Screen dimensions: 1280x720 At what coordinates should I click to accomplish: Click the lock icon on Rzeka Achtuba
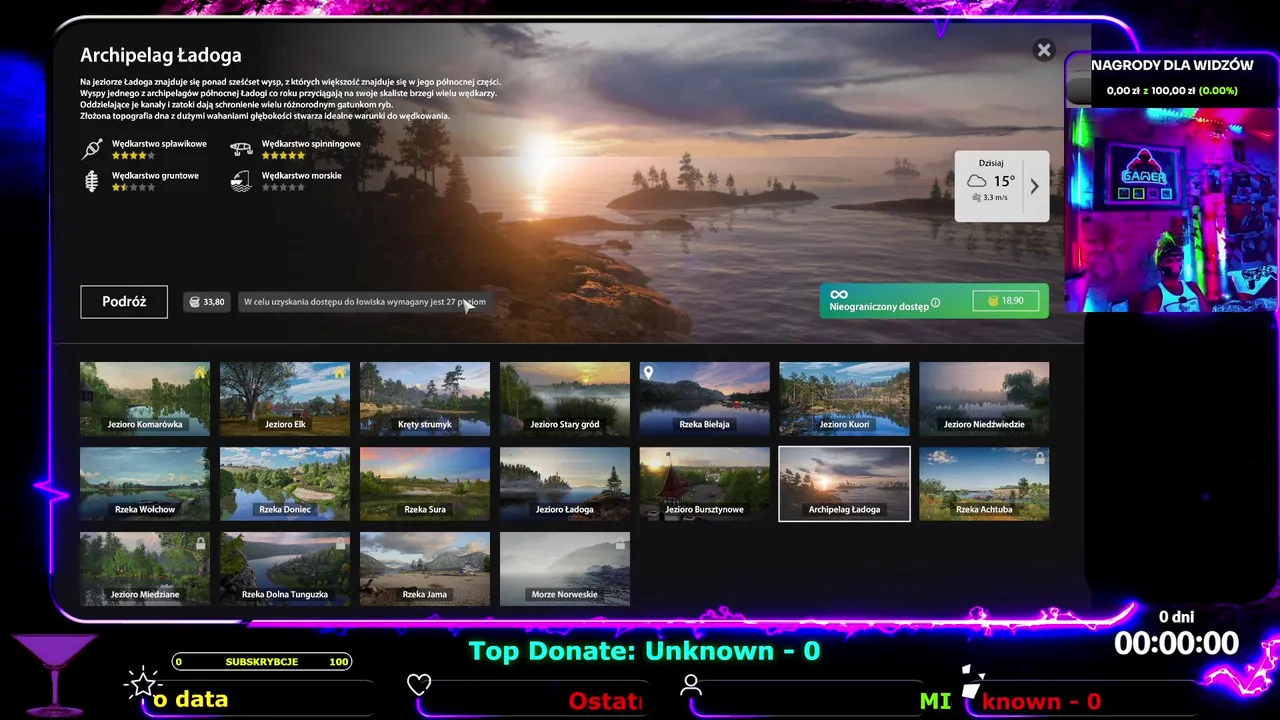click(1040, 458)
